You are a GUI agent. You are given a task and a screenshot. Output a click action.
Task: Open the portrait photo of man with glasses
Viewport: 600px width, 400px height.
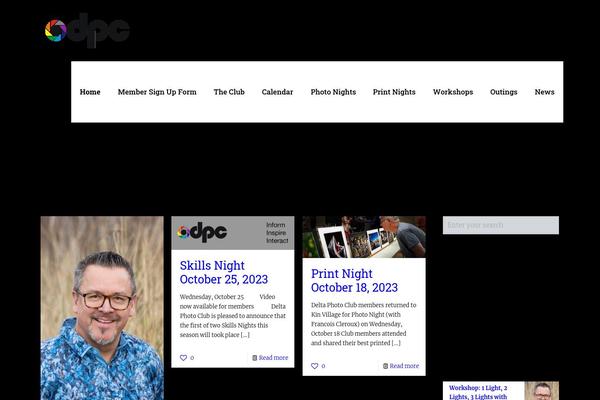(102, 308)
